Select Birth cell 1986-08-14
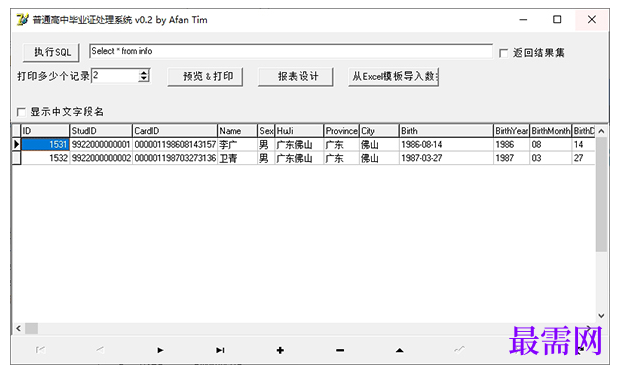 [446, 144]
